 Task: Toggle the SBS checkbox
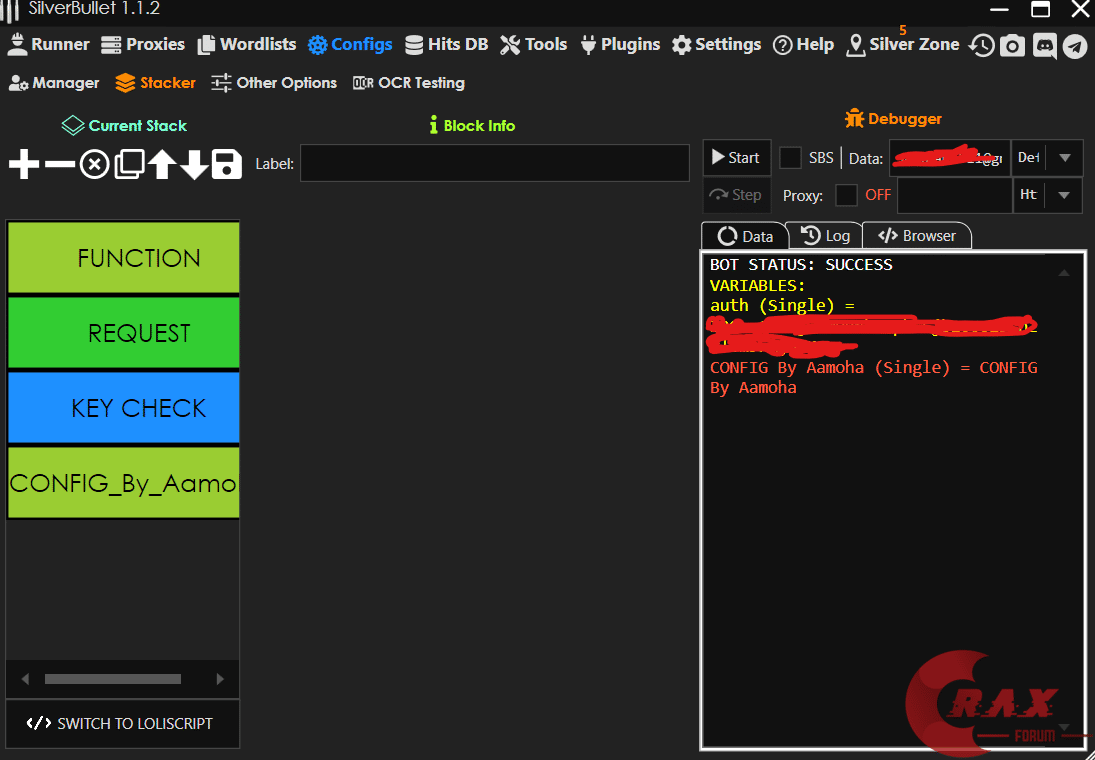[x=790, y=158]
